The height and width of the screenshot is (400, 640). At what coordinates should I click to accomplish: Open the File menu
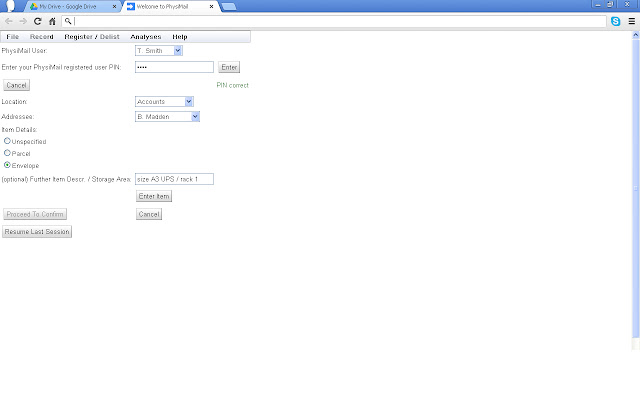[13, 37]
